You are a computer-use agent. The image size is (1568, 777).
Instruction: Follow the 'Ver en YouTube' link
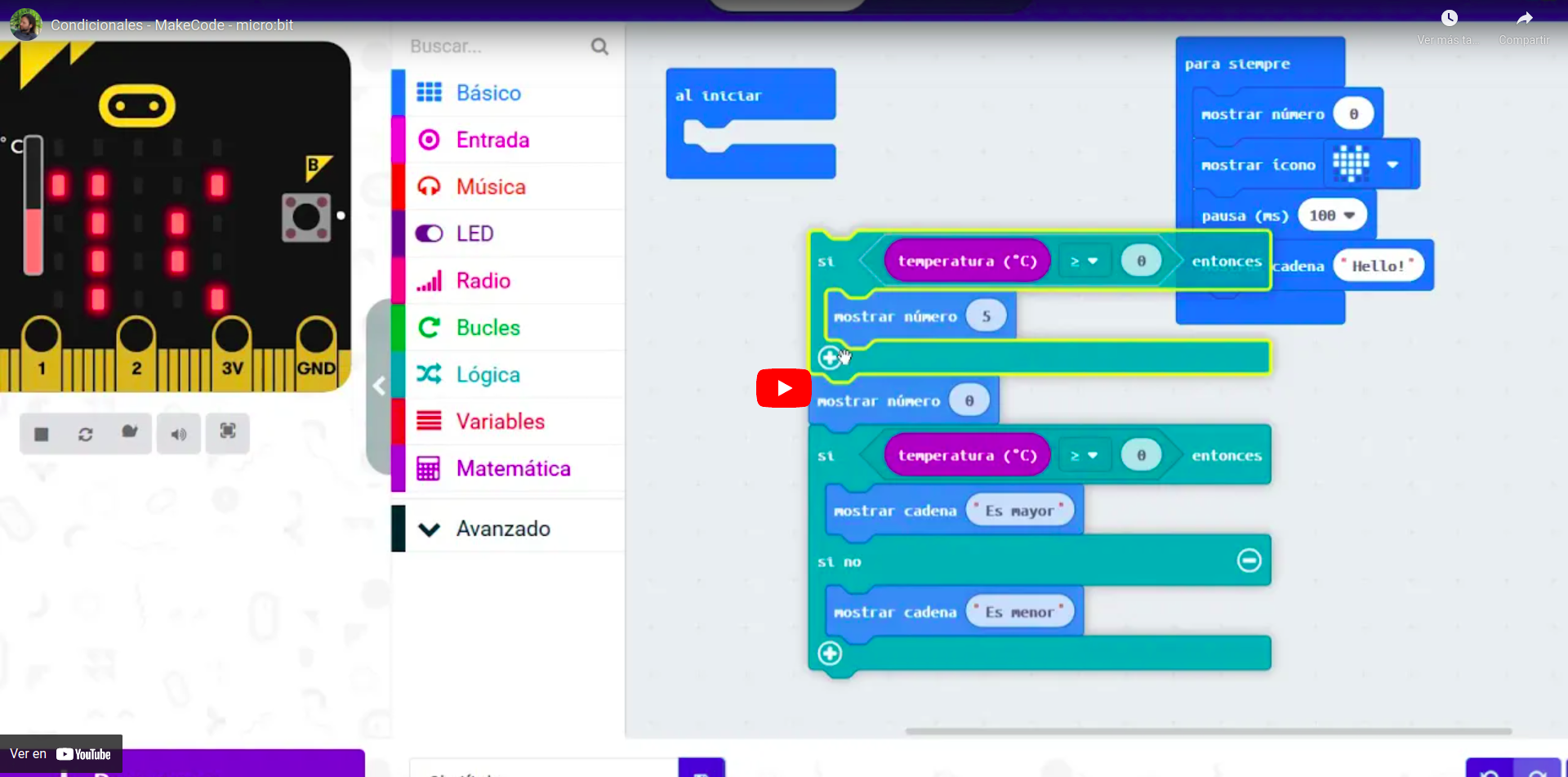point(61,753)
